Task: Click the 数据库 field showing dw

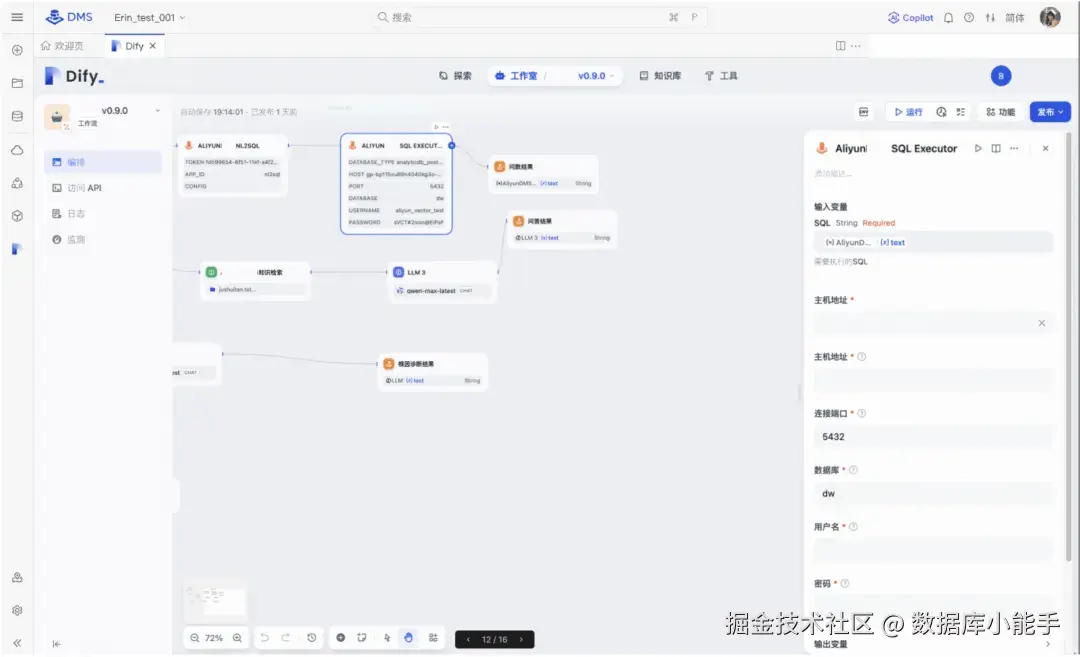Action: pyautogui.click(x=933, y=494)
